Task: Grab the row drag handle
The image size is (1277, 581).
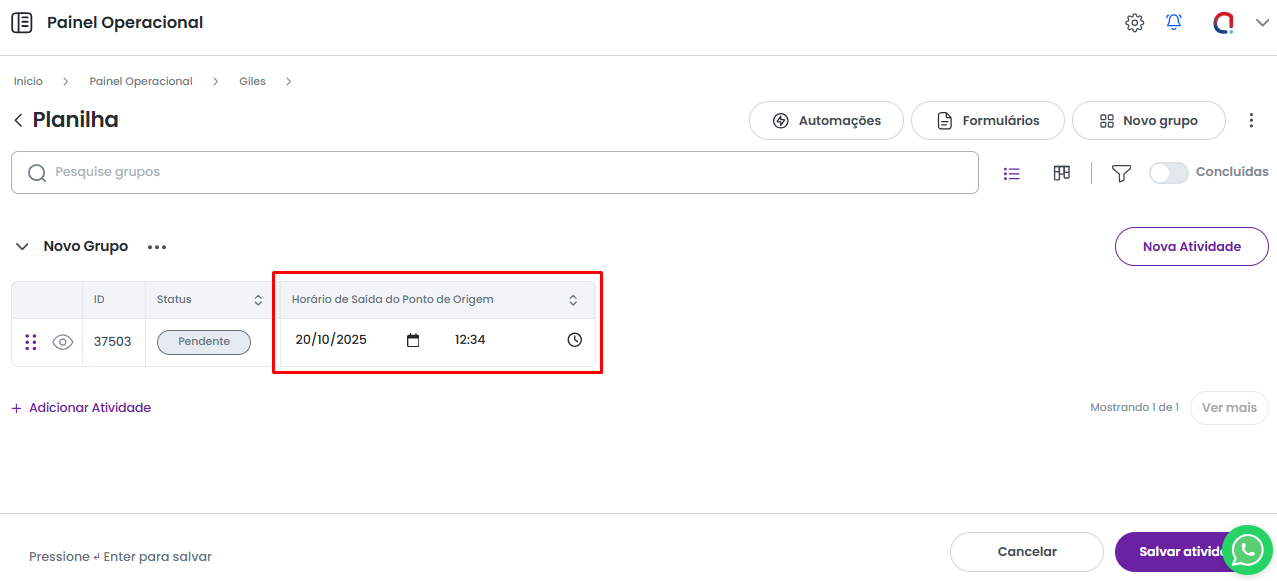Action: (x=31, y=342)
